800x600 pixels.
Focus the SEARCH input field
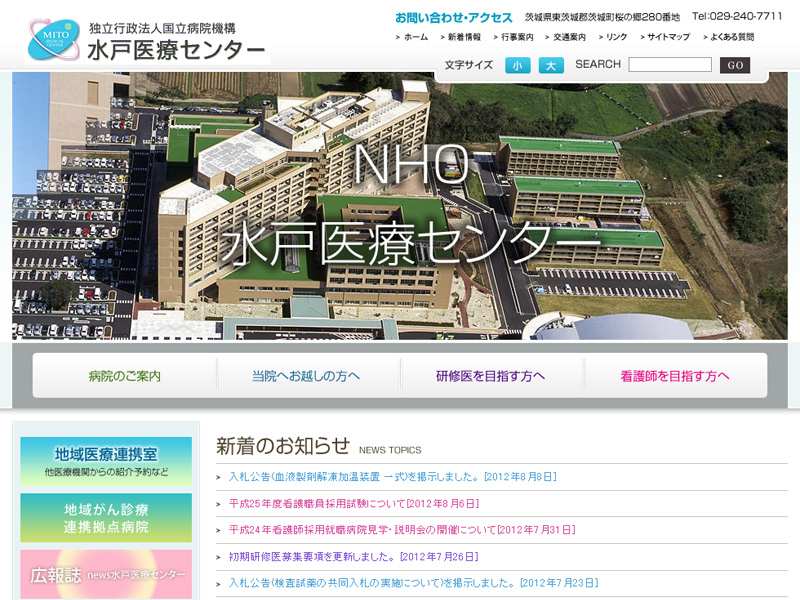pos(670,65)
